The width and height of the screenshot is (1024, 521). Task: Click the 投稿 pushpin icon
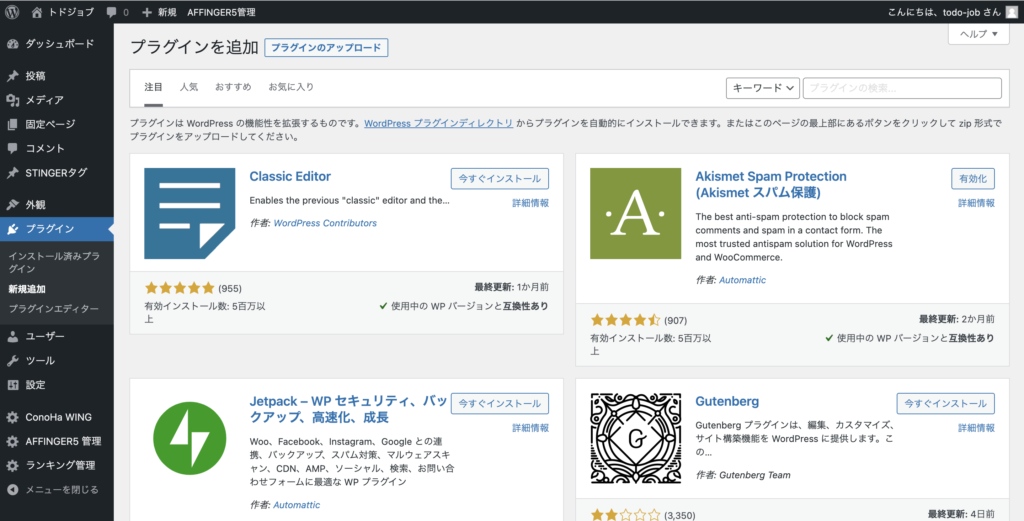tap(12, 76)
